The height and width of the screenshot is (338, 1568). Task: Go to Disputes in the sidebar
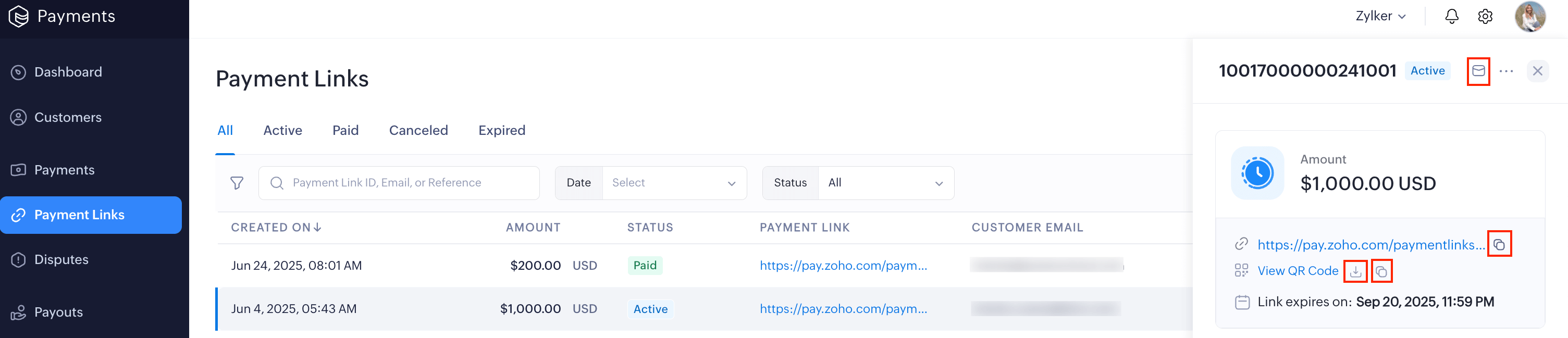61,259
